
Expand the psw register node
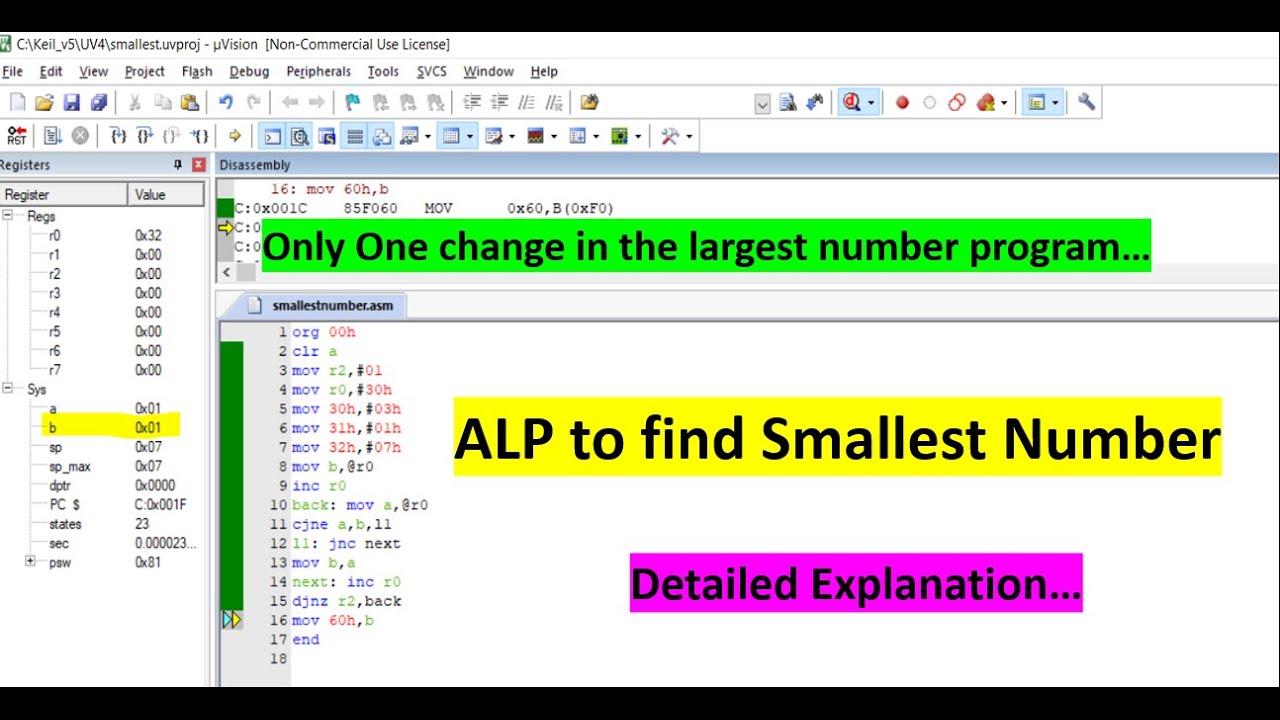(x=30, y=562)
